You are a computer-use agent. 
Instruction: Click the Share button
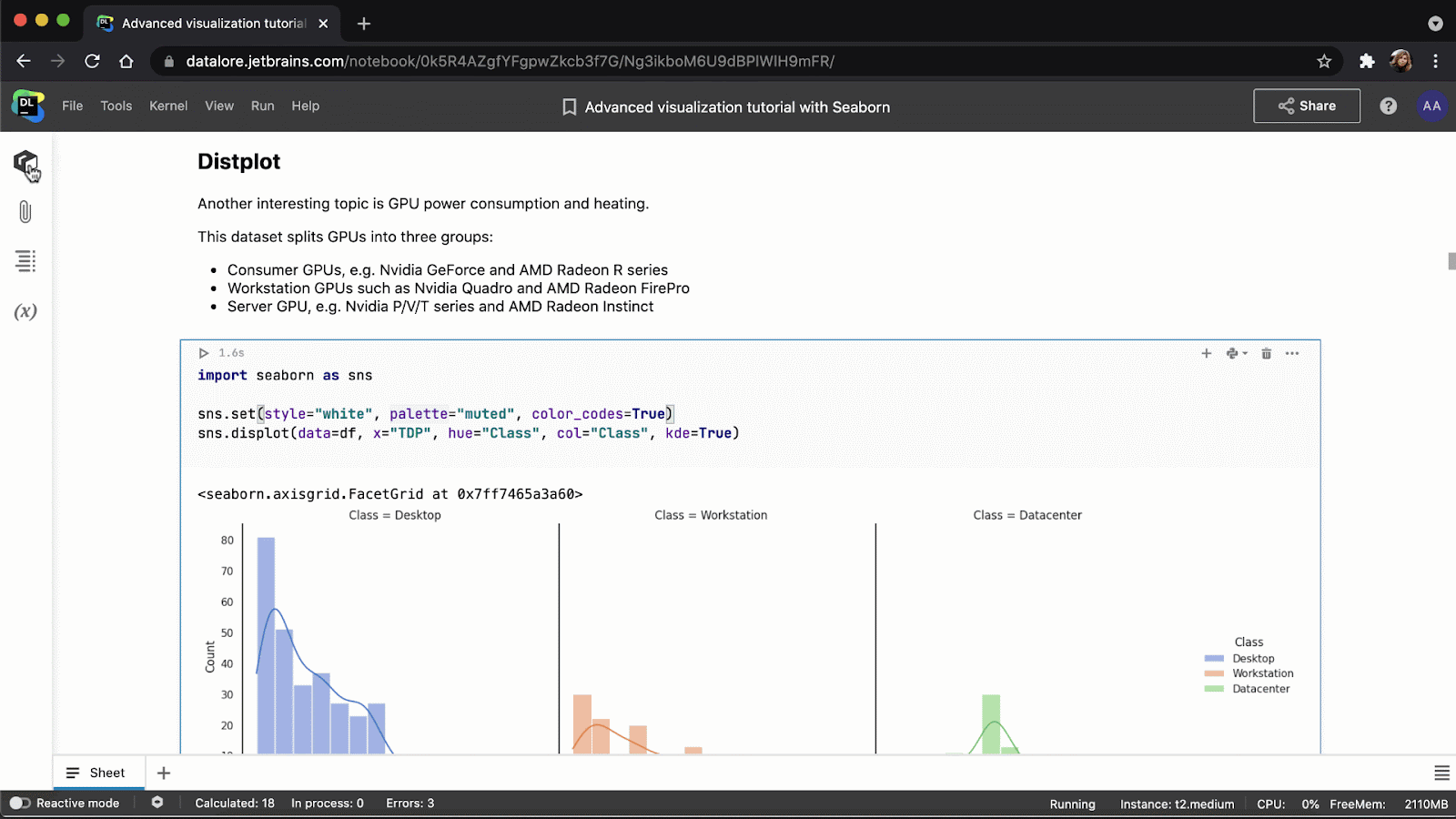(x=1306, y=106)
